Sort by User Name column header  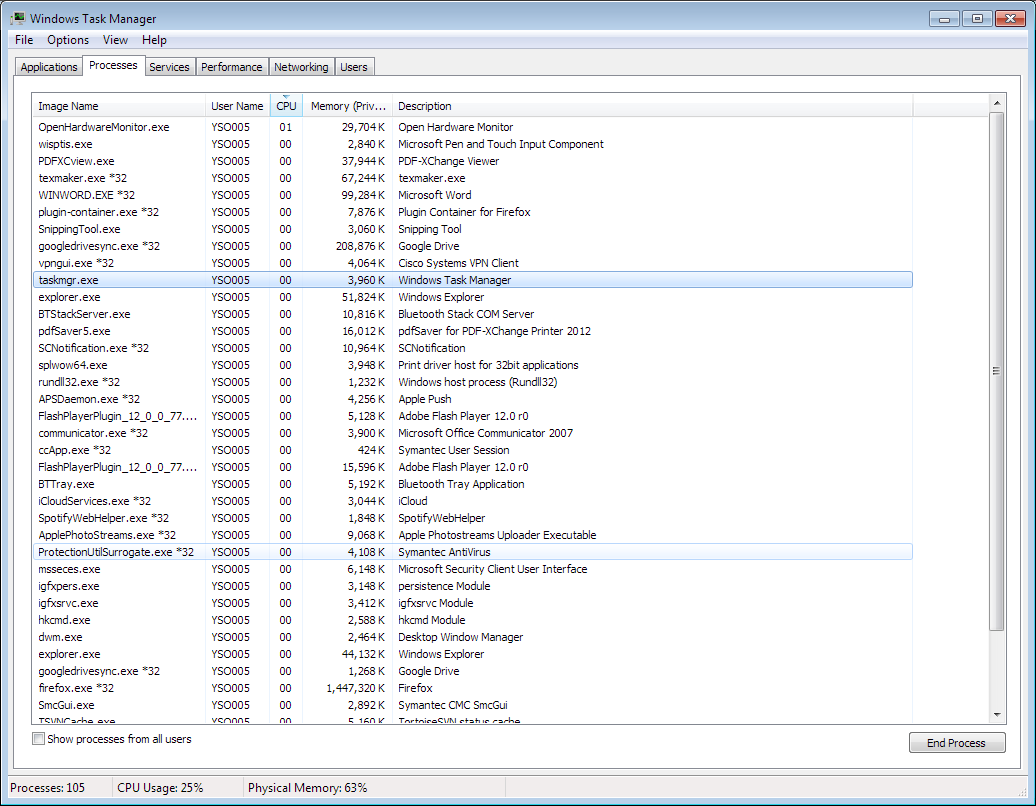(x=237, y=106)
